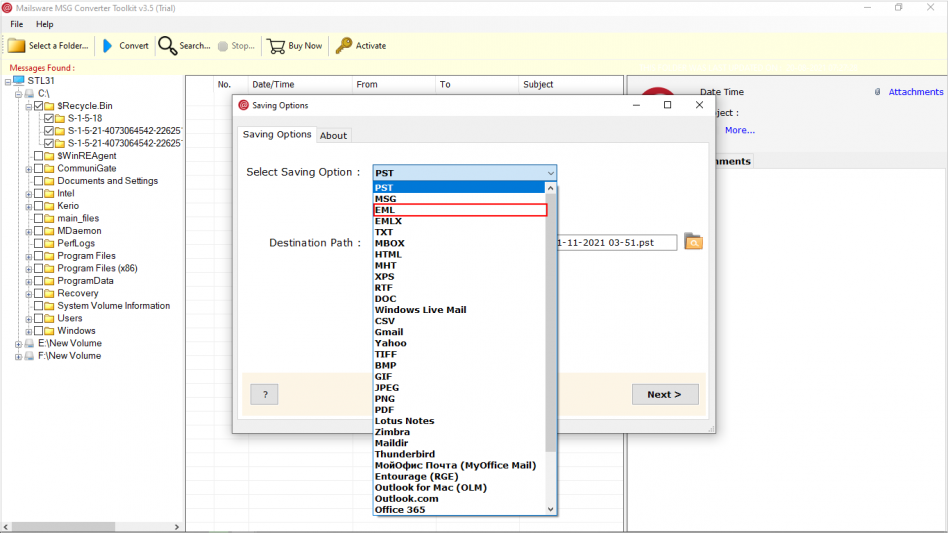Expand the F:\New Volume node

tap(19, 357)
